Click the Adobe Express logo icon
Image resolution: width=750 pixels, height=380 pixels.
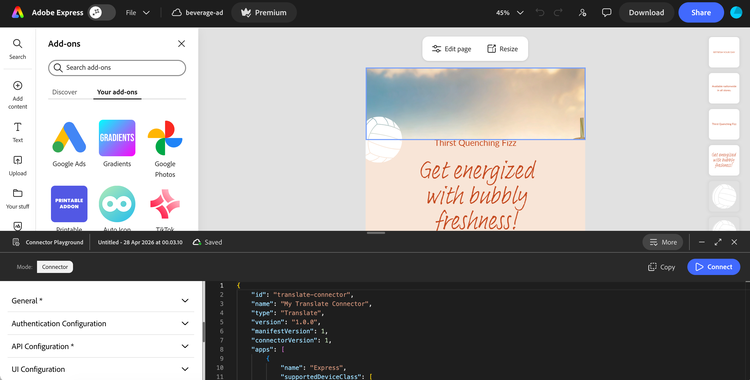click(x=18, y=12)
